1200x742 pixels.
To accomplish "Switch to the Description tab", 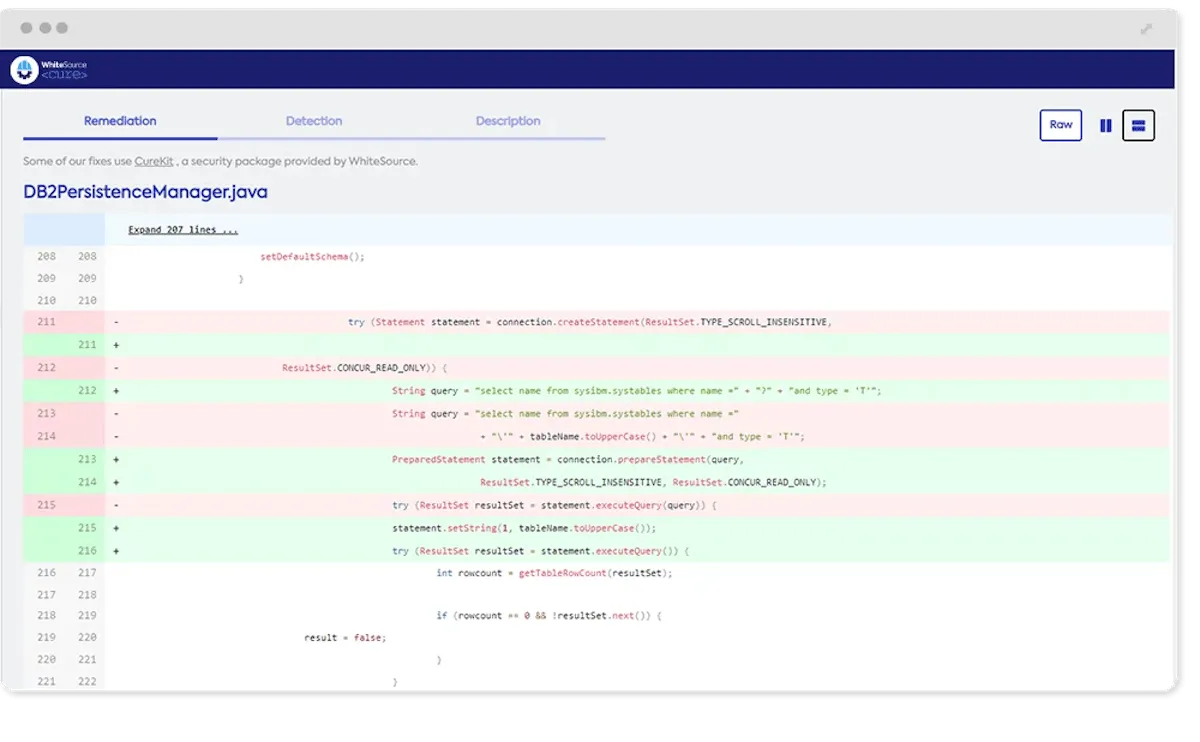I will point(508,121).
